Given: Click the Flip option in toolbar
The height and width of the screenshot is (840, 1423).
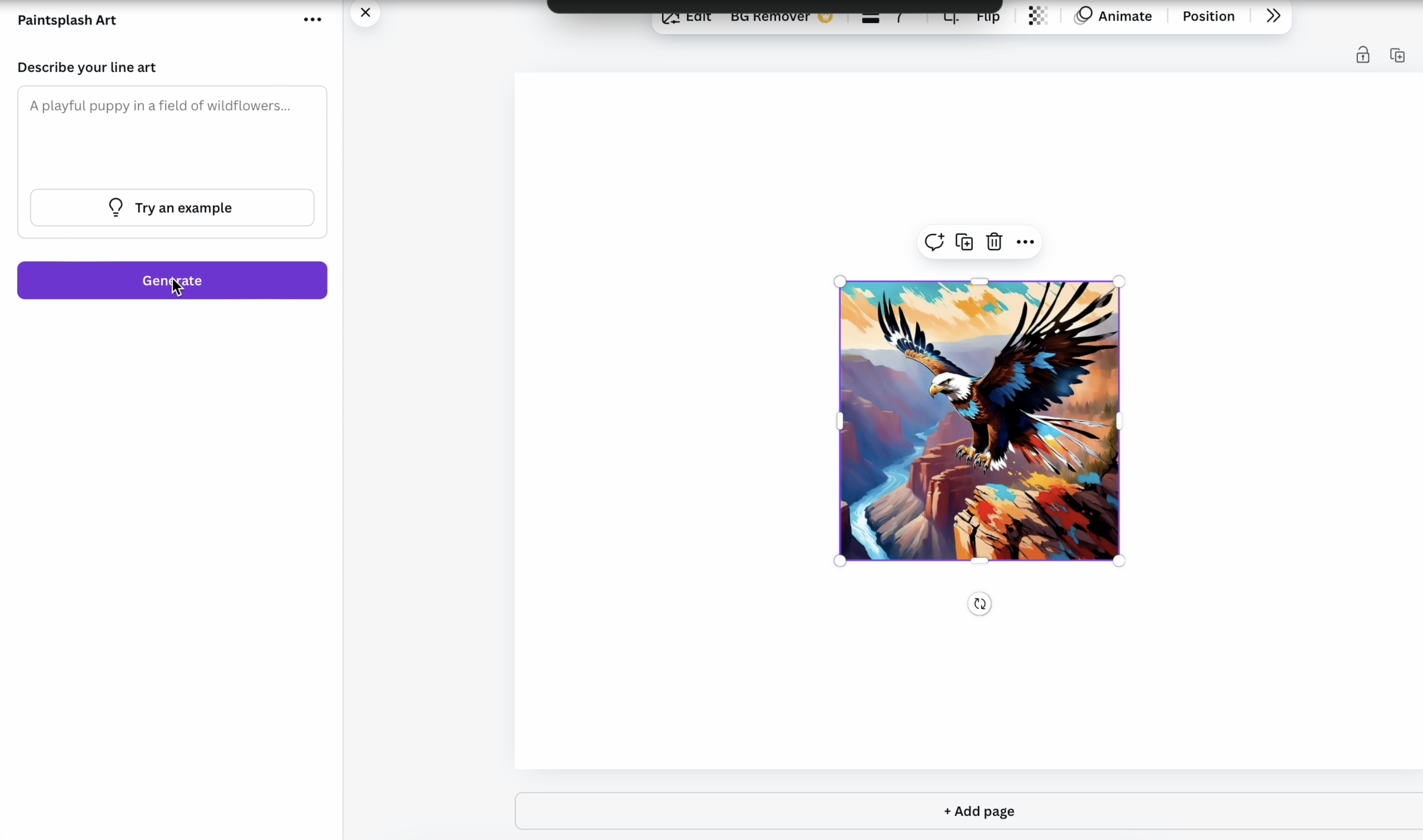Looking at the screenshot, I should tap(988, 17).
